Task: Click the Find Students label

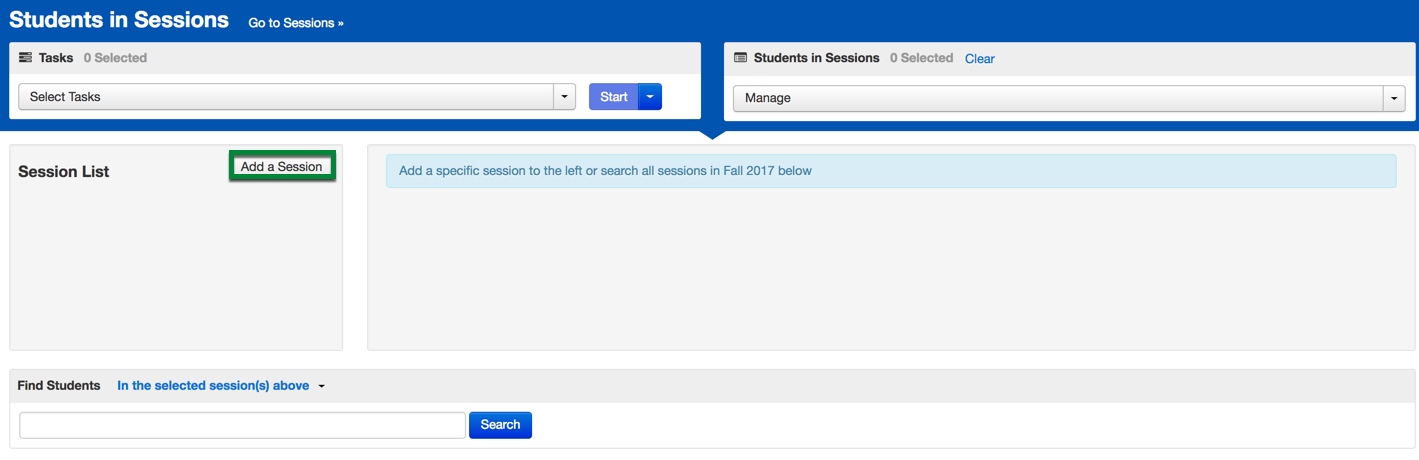Action: [59, 386]
